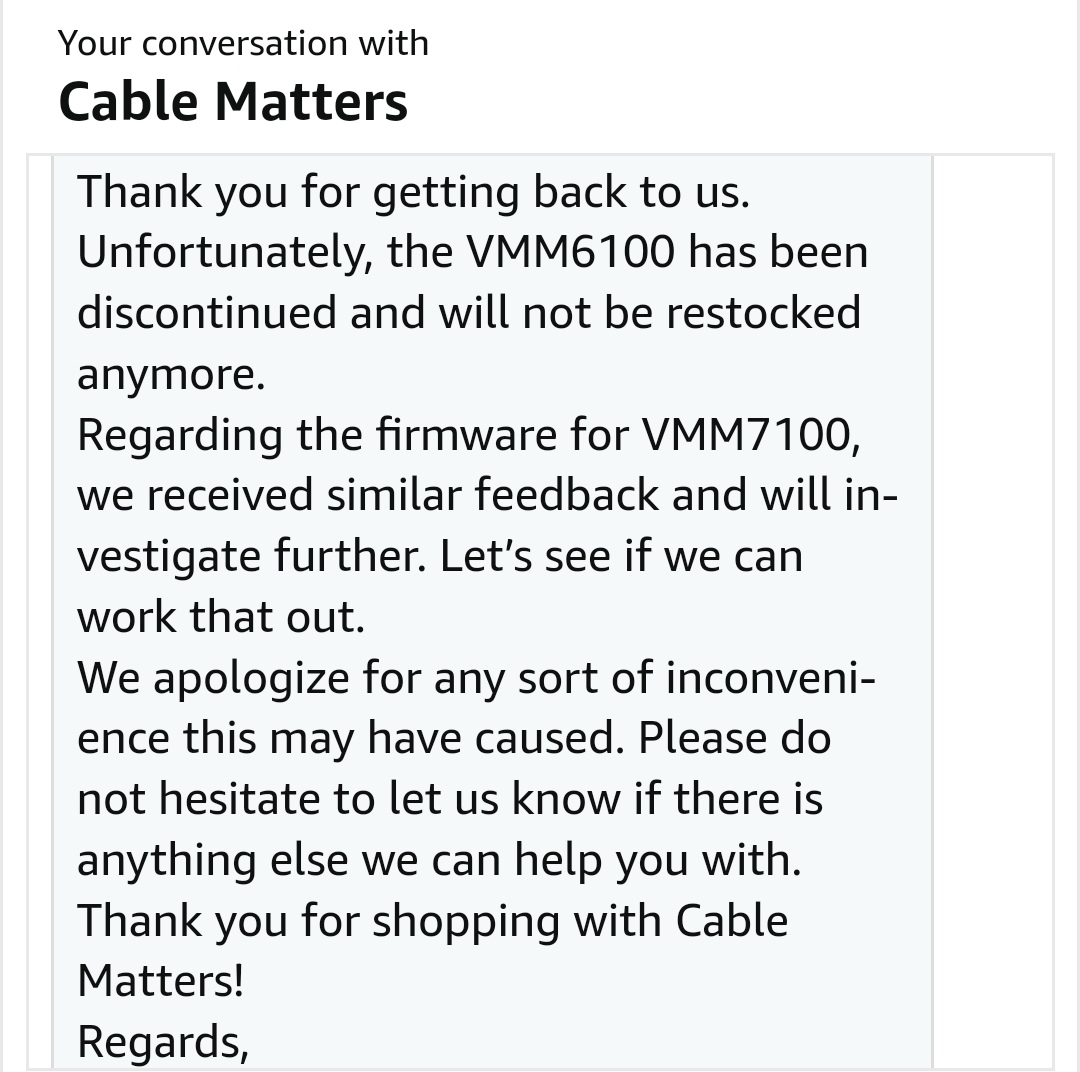Image resolution: width=1080 pixels, height=1072 pixels.
Task: Click 'work that out.' text
Action: 221,616
